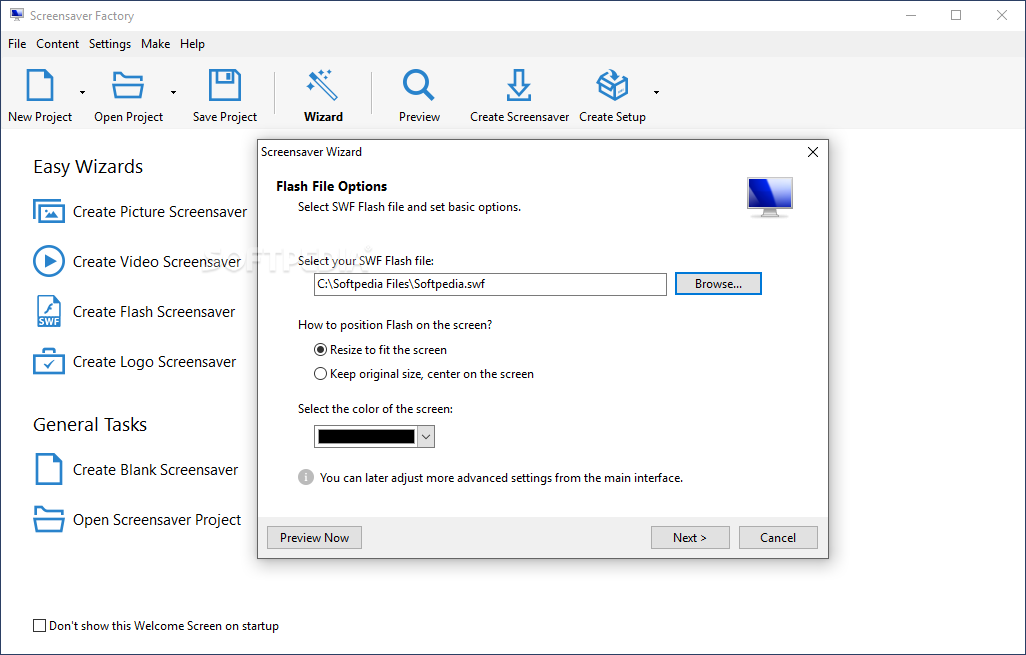Click the Create Screensaver download icon
This screenshot has width=1026, height=655.
point(519,85)
